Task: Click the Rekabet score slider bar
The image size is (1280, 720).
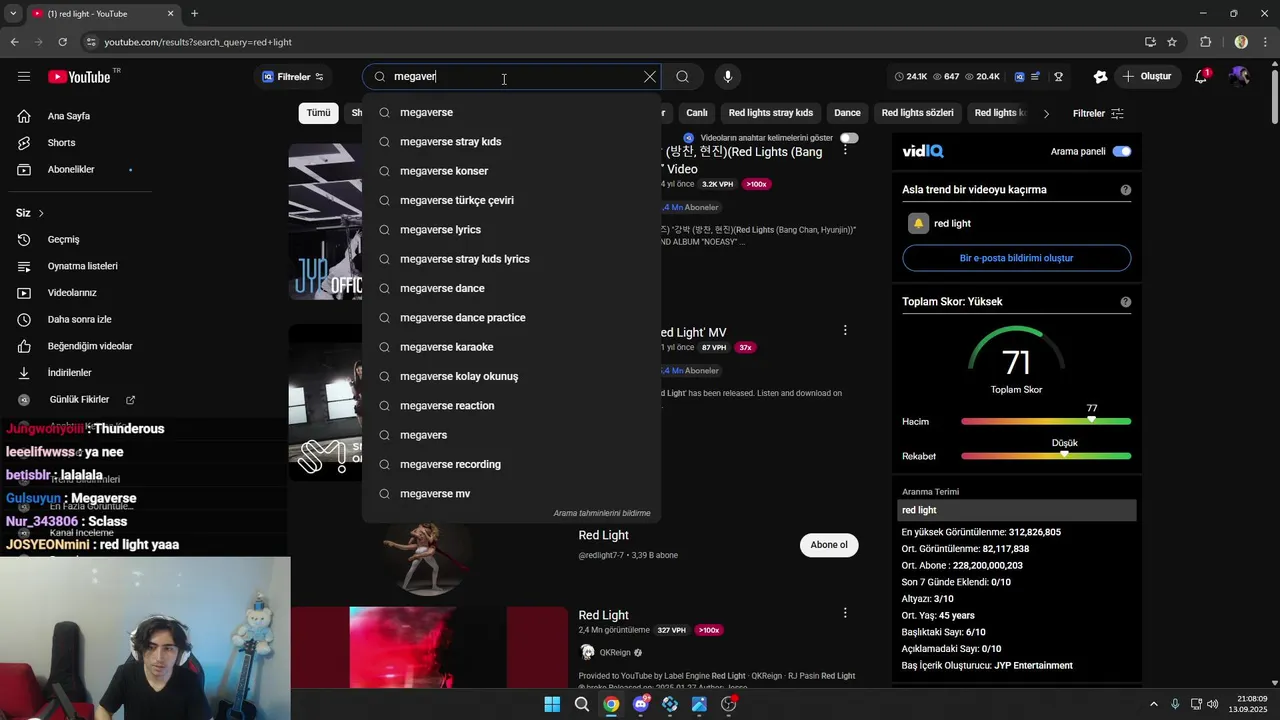Action: point(1046,456)
